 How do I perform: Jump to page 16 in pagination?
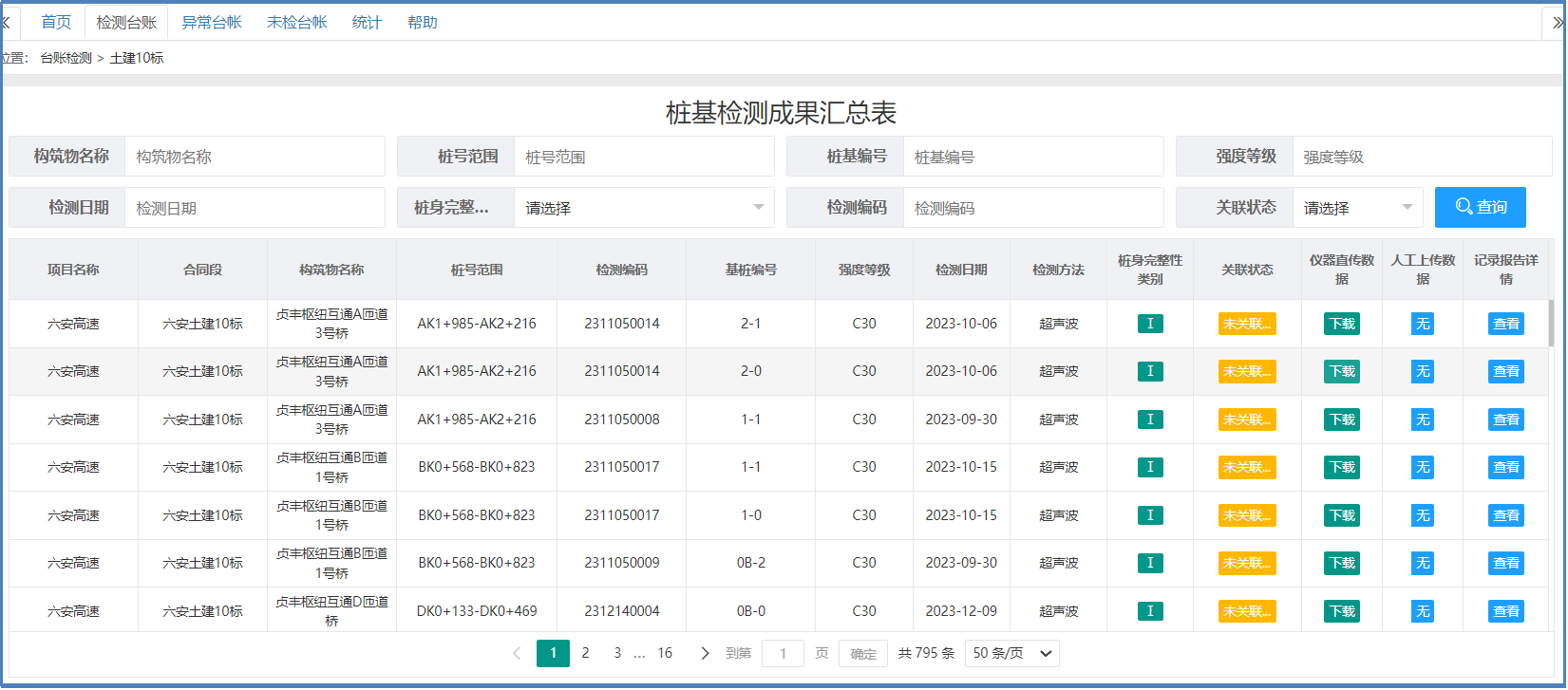pyautogui.click(x=665, y=653)
